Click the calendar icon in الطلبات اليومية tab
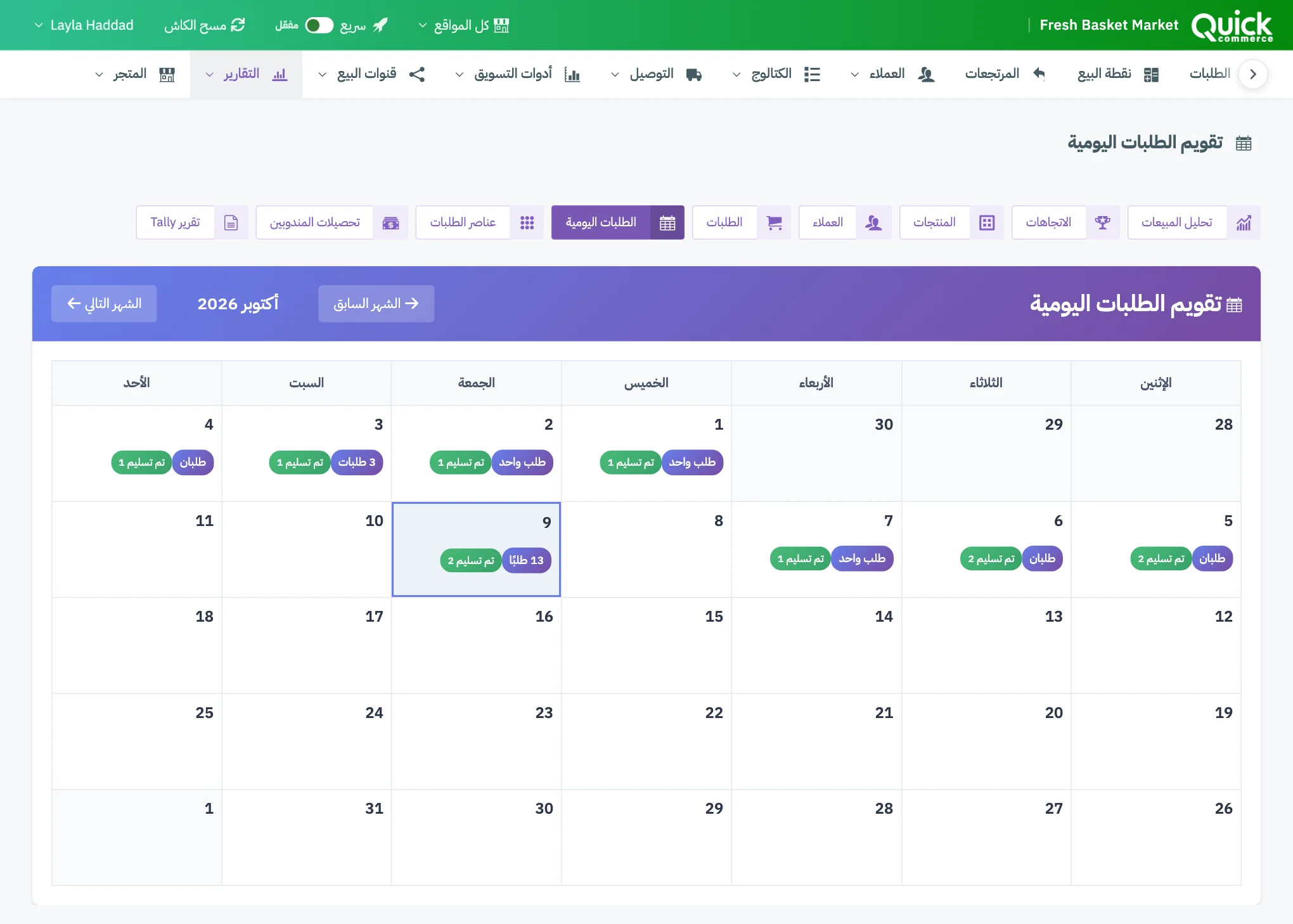This screenshot has width=1293, height=924. (x=667, y=222)
